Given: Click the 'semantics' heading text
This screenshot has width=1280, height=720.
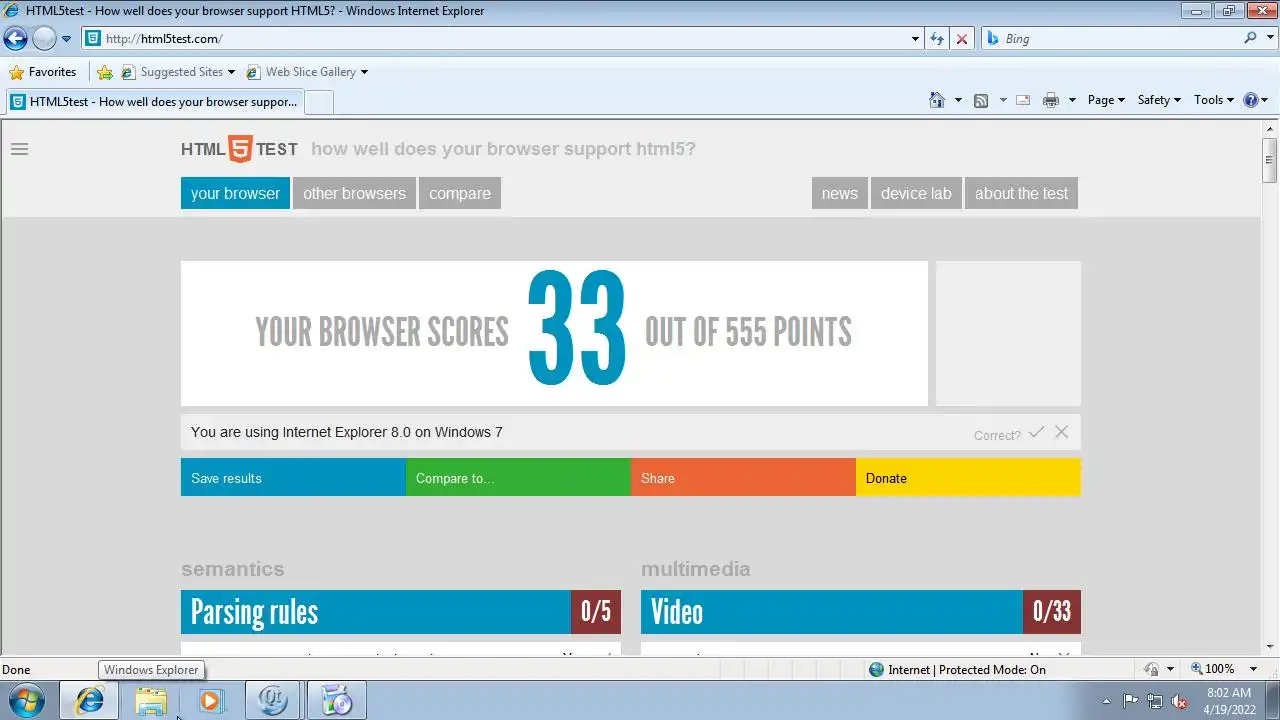Looking at the screenshot, I should click(233, 569).
